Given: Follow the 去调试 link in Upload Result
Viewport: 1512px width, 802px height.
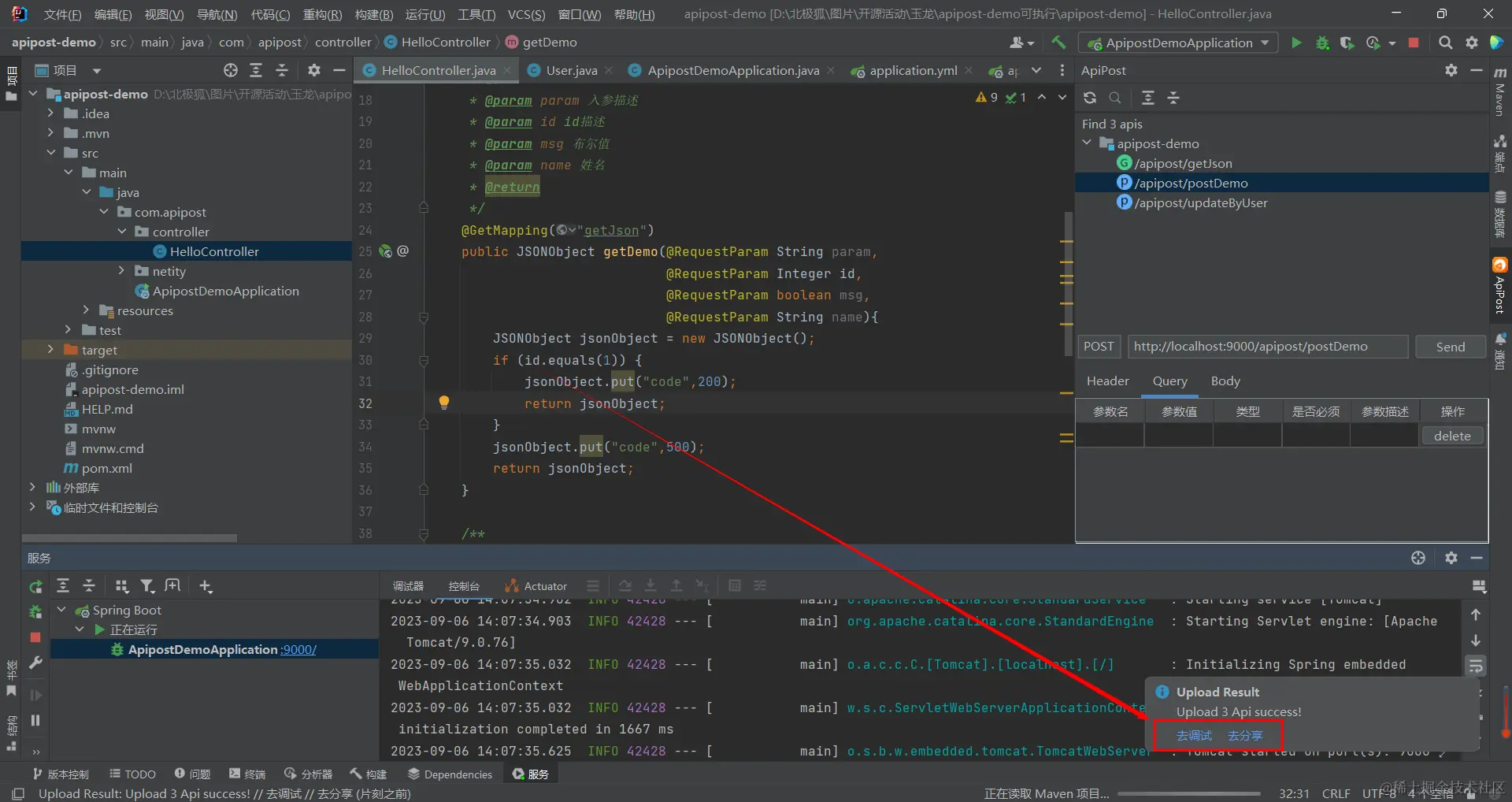Looking at the screenshot, I should 1194,736.
